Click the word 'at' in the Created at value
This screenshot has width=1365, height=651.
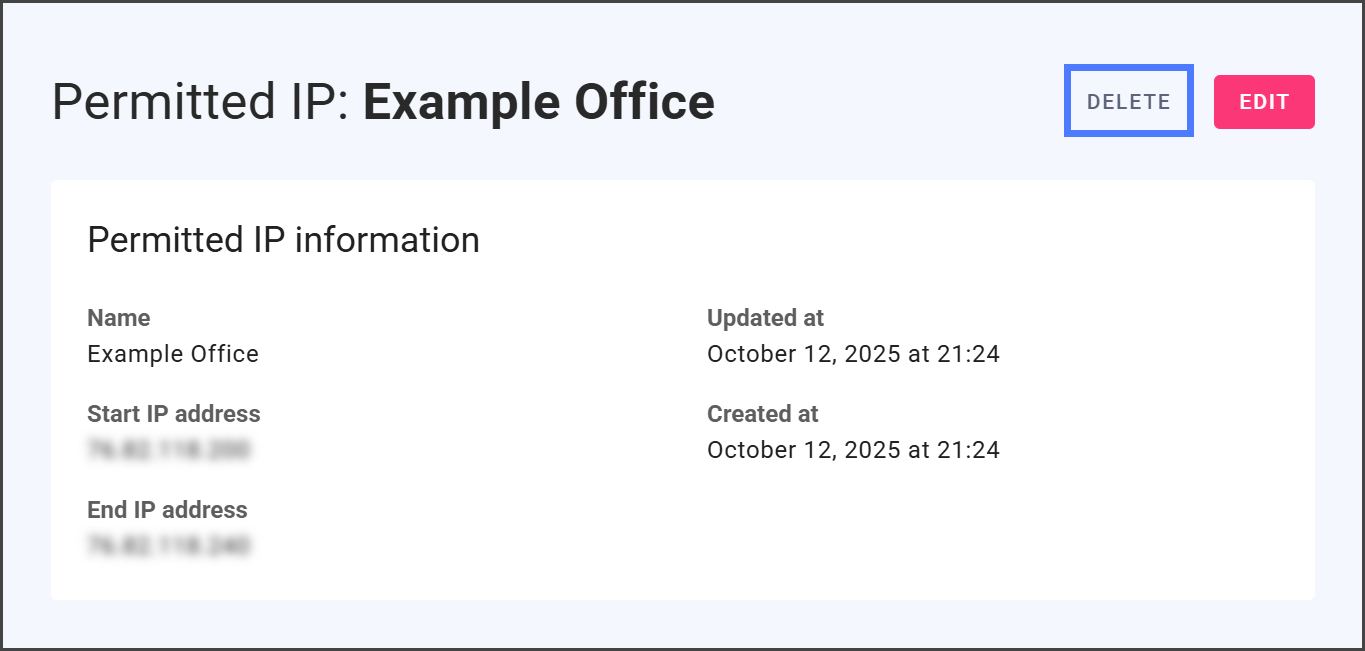pos(917,450)
